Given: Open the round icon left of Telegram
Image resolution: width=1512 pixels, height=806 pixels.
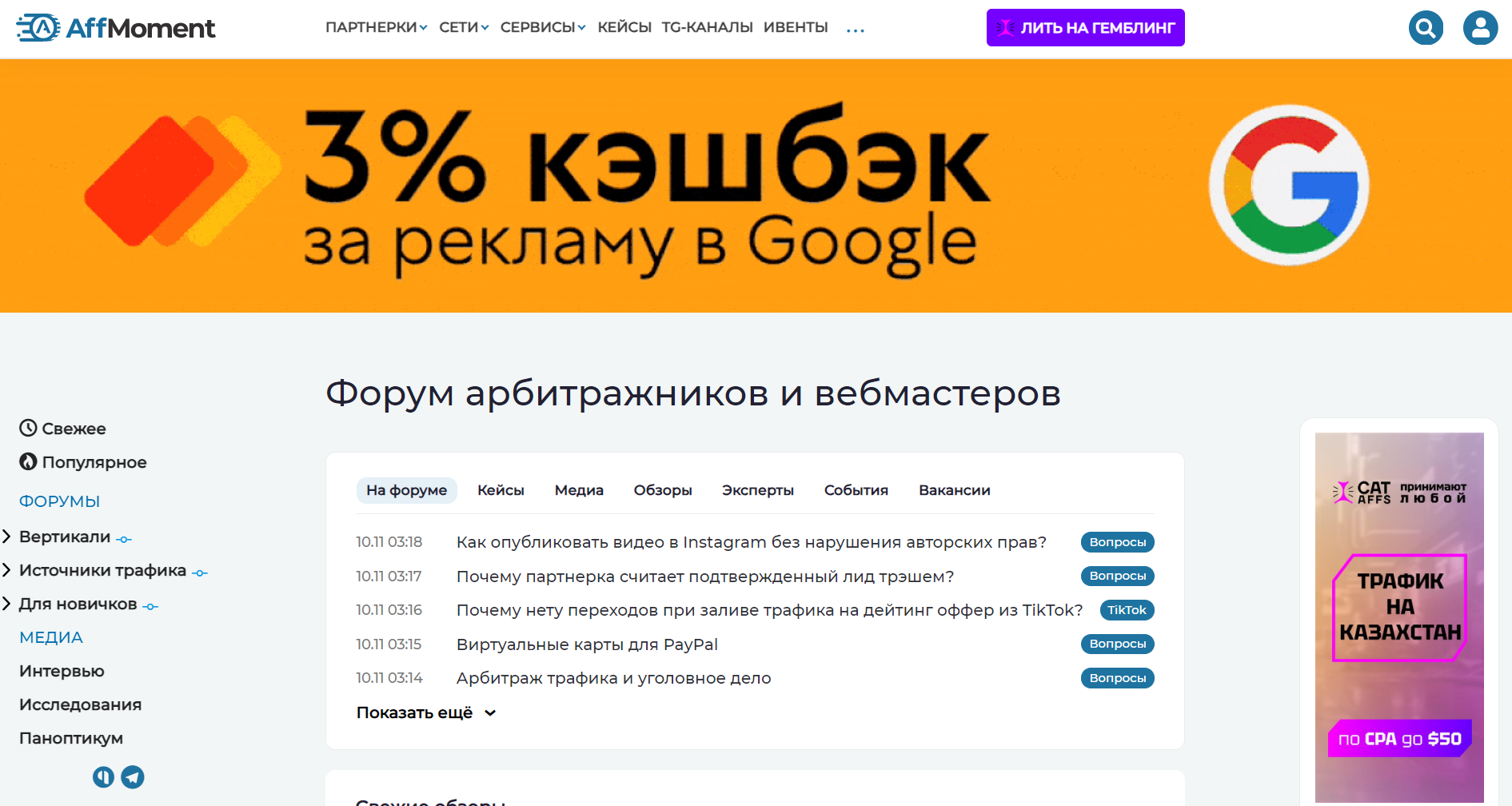Looking at the screenshot, I should 104,777.
